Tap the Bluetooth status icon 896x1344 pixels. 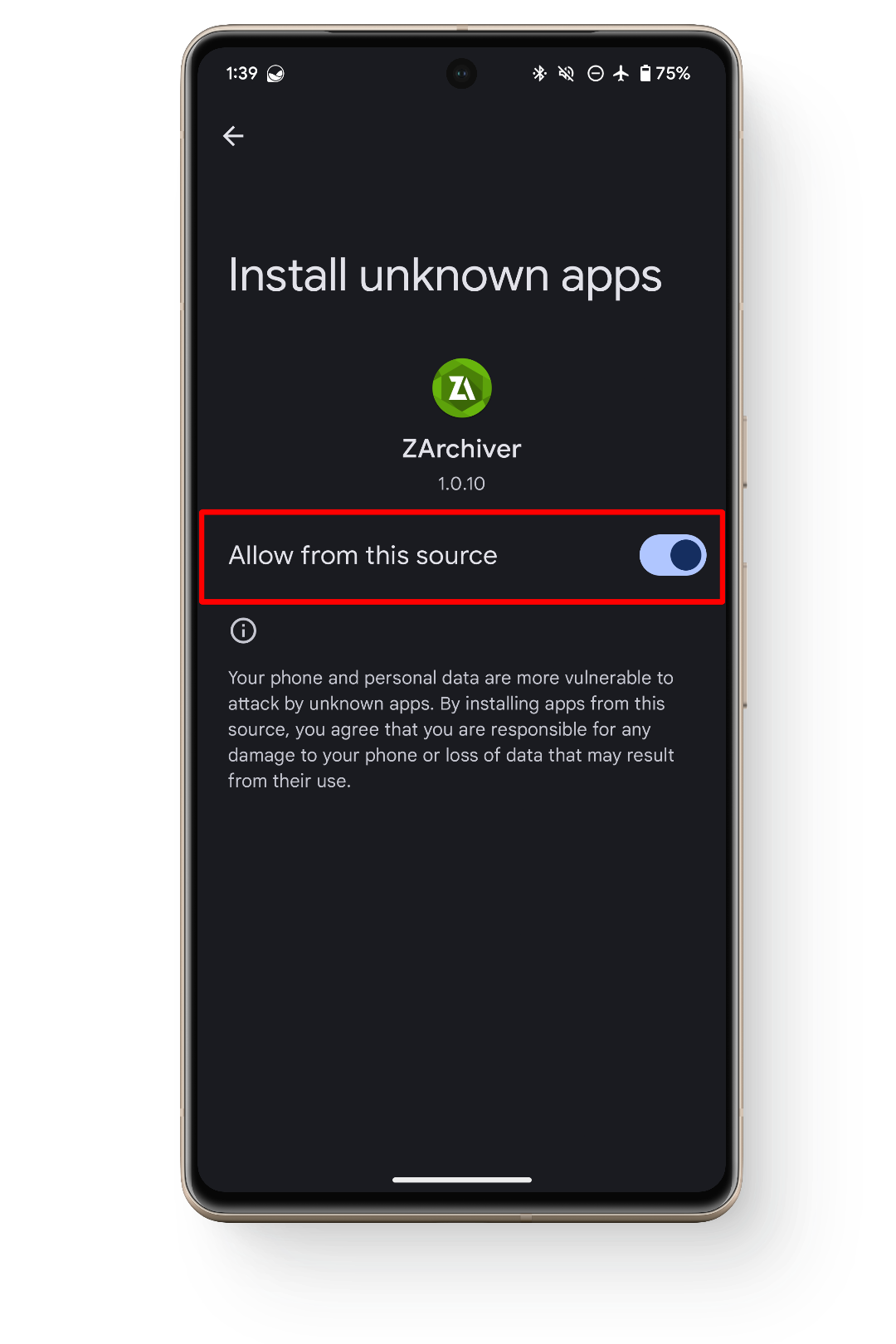[539, 74]
